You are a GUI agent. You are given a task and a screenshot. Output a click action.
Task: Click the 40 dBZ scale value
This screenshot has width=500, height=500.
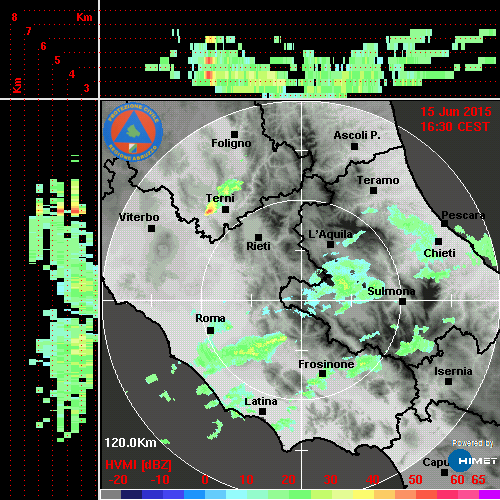[x=373, y=480]
